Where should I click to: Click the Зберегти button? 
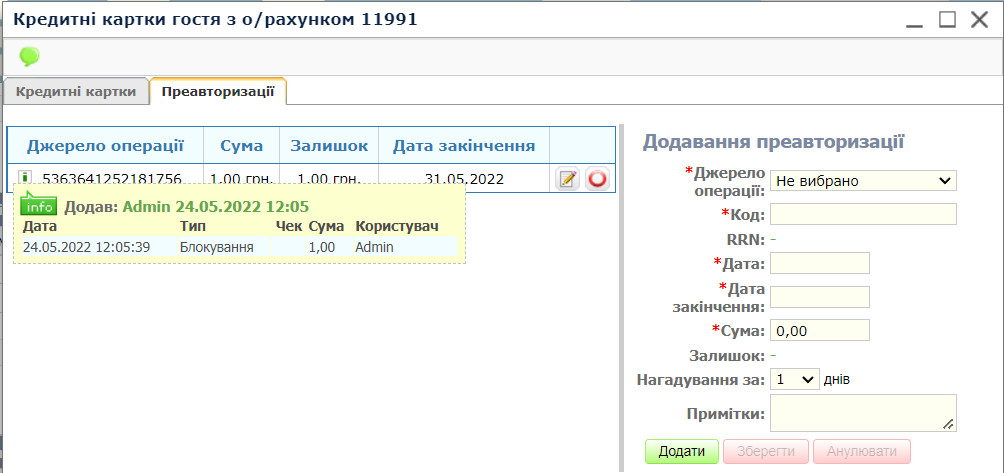click(765, 451)
